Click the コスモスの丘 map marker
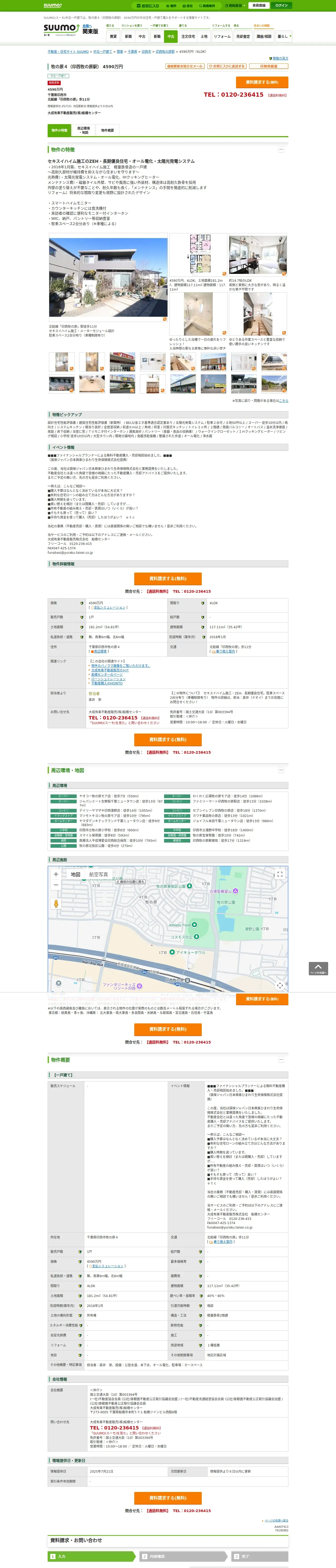This screenshot has height=1568, width=336. click(196, 937)
